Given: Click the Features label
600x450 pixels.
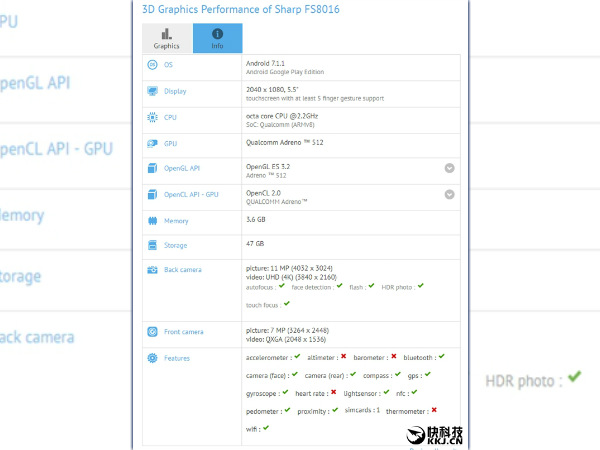Looking at the screenshot, I should (177, 358).
